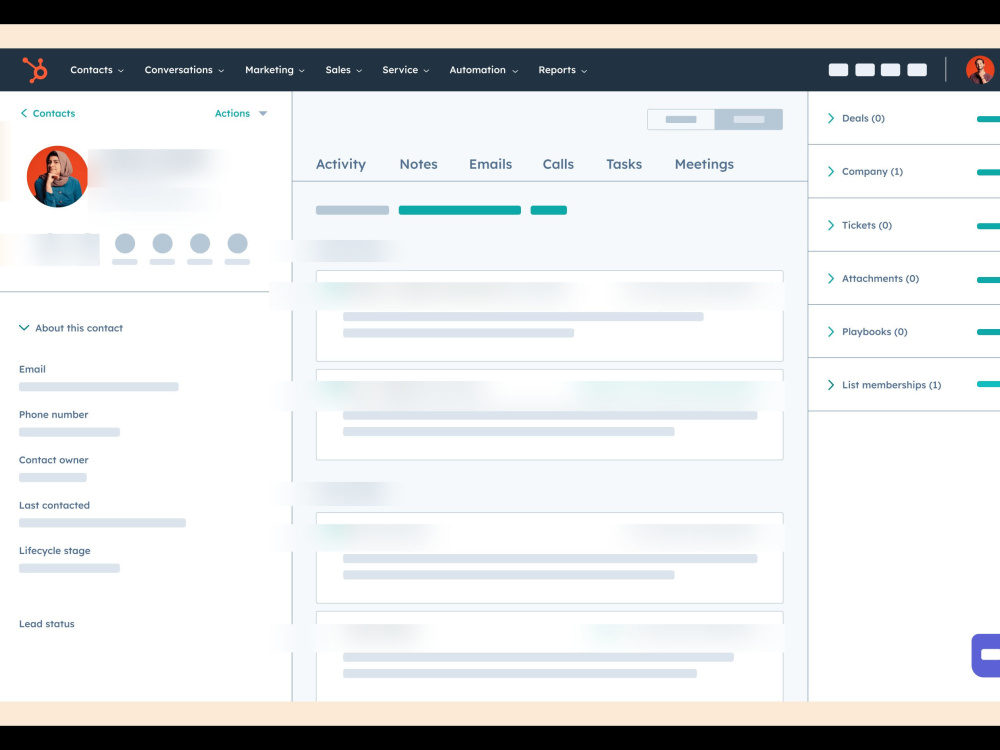The image size is (1000, 750).
Task: Open user account avatar in navbar
Action: coord(980,70)
